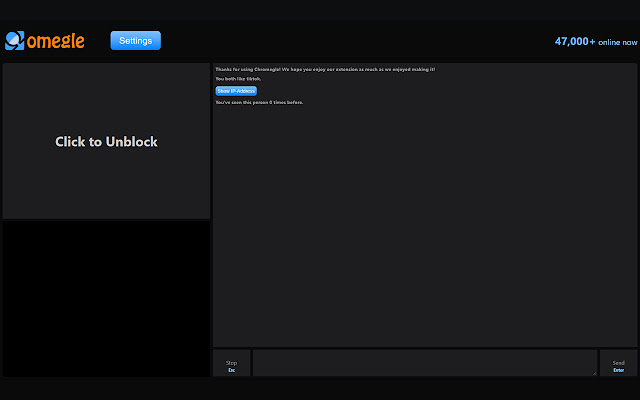Click the 'You both like tiktok.' message
This screenshot has height=400, width=640.
click(238, 79)
